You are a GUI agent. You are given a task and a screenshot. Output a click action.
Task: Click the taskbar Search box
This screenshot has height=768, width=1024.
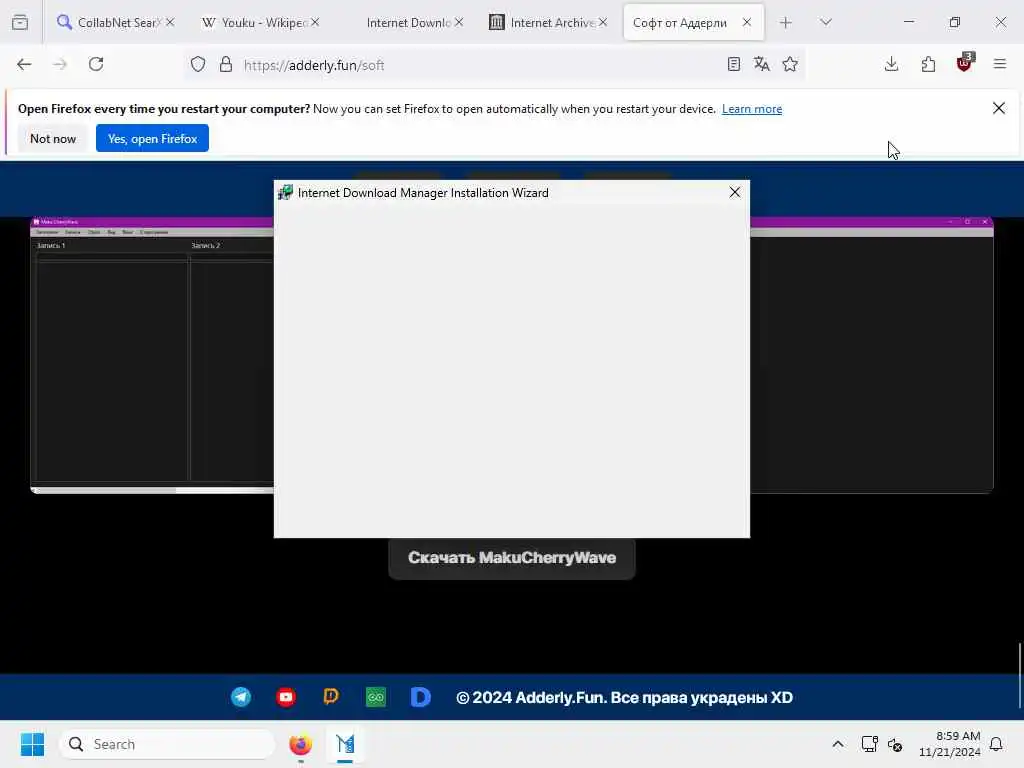(167, 744)
